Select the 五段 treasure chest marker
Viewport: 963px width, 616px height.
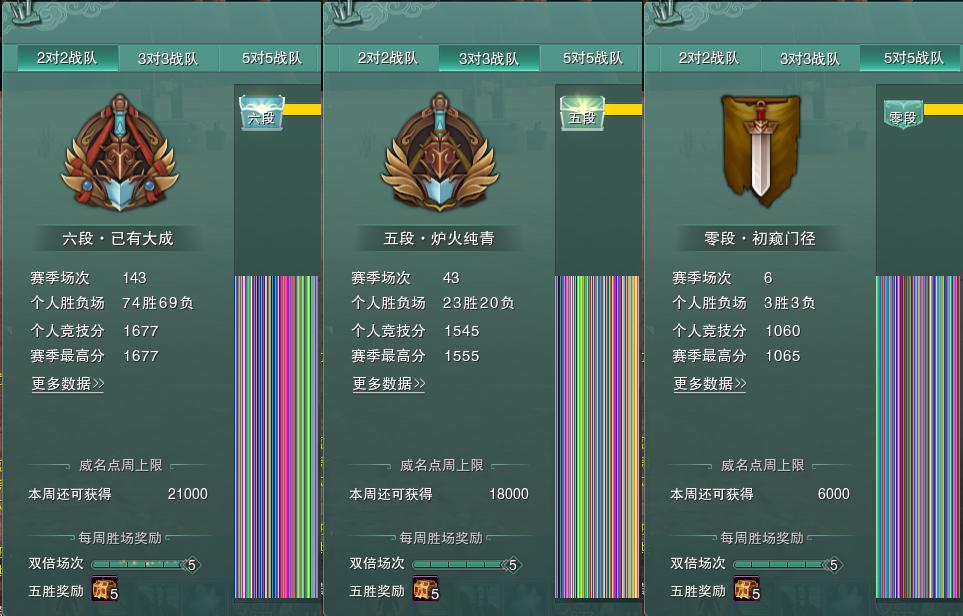tap(582, 112)
